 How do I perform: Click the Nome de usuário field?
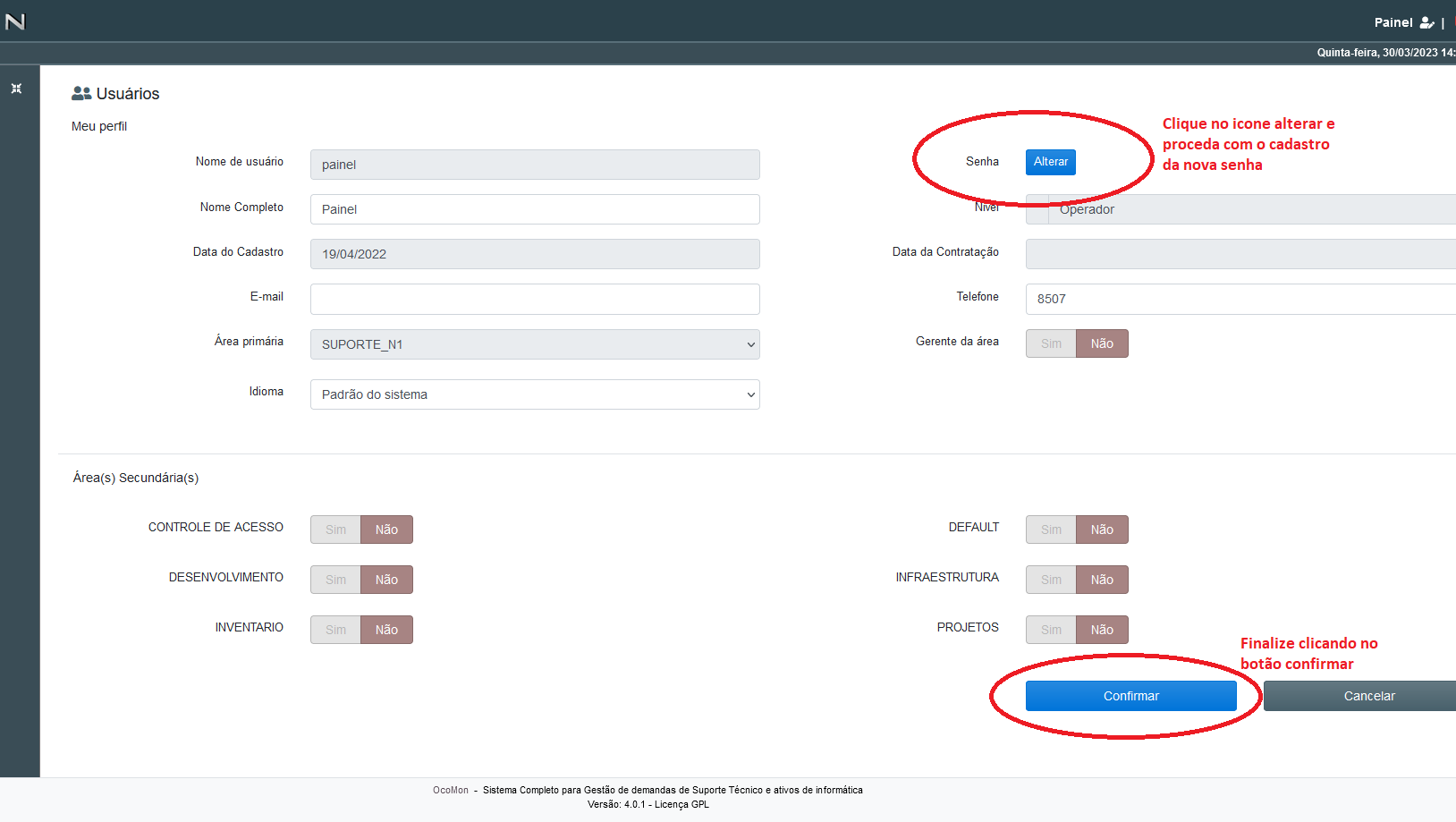[x=535, y=165]
